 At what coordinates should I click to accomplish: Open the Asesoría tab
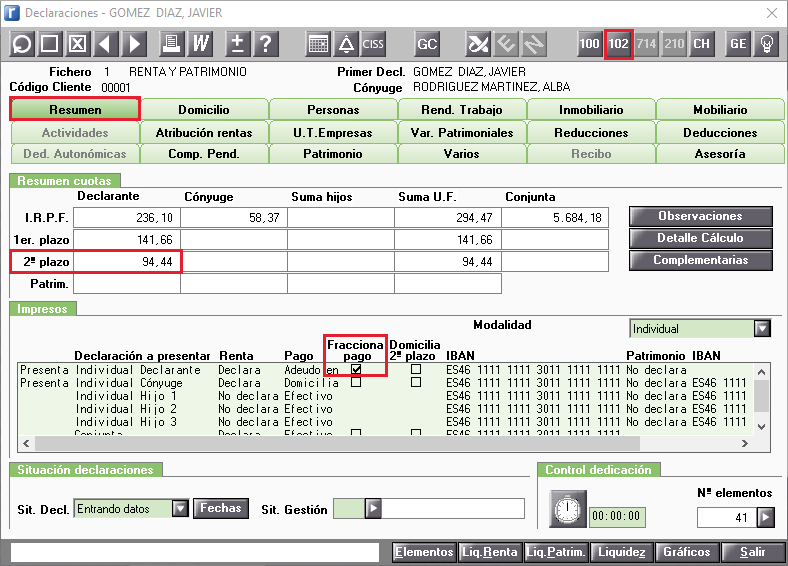coord(720,154)
